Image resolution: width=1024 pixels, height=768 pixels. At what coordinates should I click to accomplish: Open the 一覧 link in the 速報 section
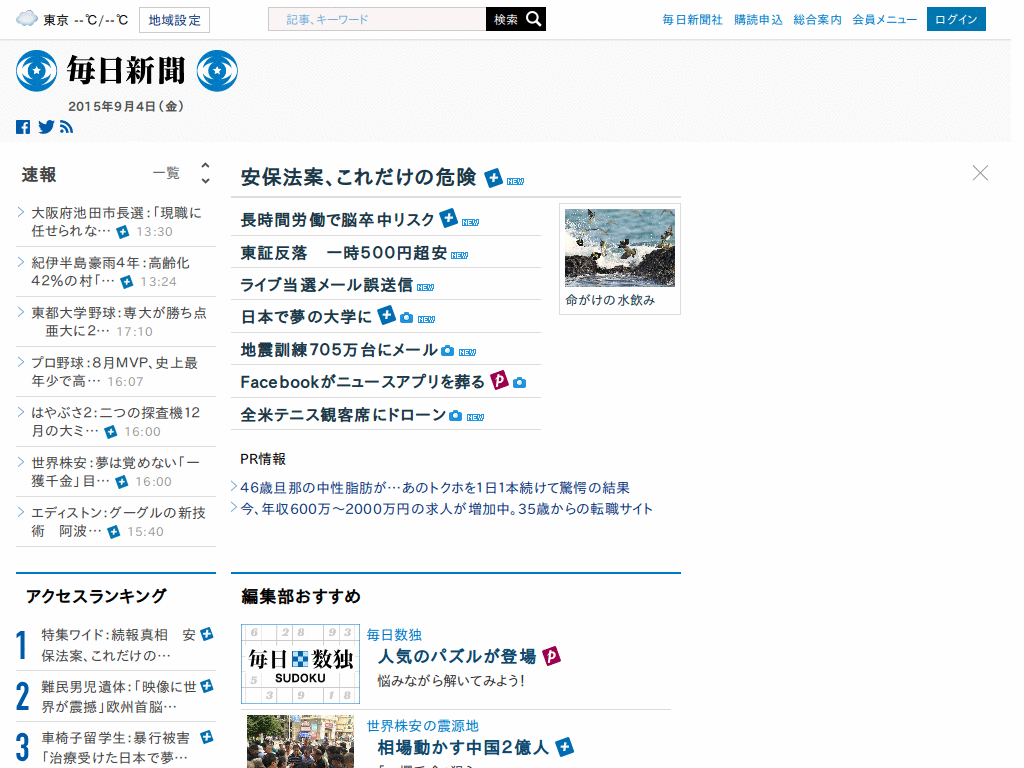(166, 172)
